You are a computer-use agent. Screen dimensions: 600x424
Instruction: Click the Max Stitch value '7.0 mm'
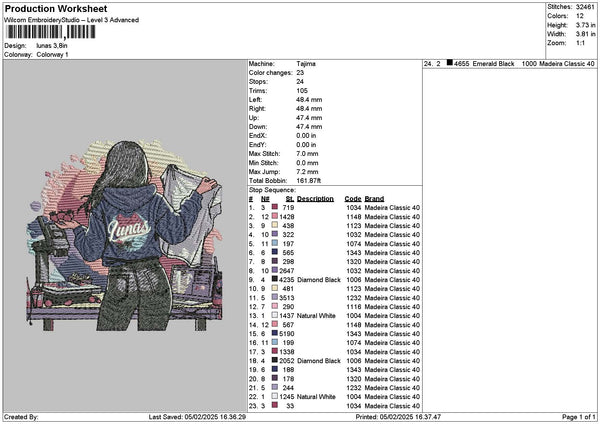307,154
